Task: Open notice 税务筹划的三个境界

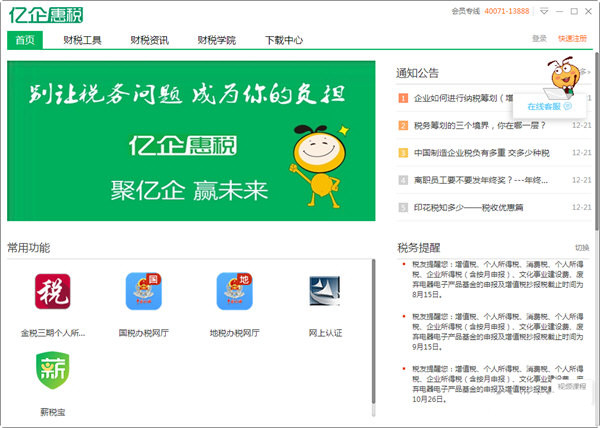Action: 479,125
